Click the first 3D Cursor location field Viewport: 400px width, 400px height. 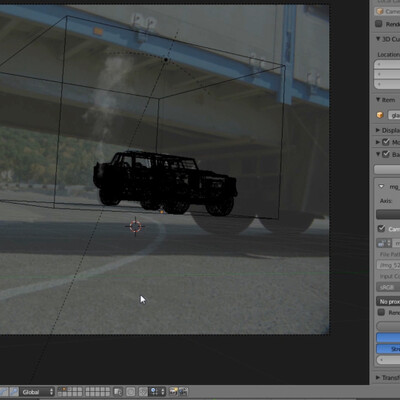point(387,64)
